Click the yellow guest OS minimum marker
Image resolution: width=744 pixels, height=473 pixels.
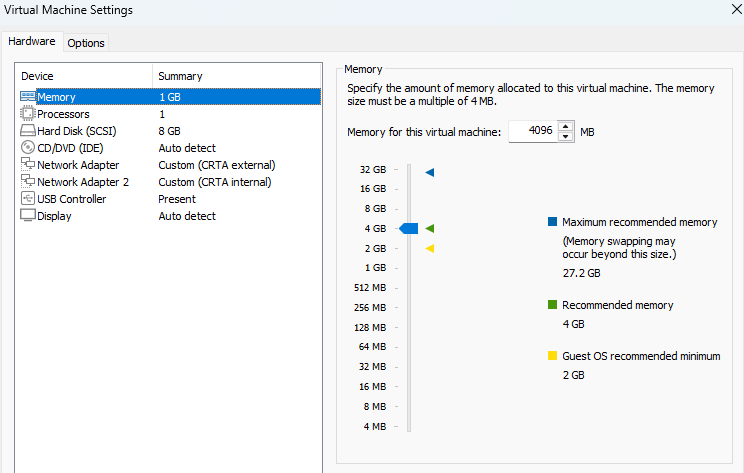430,248
